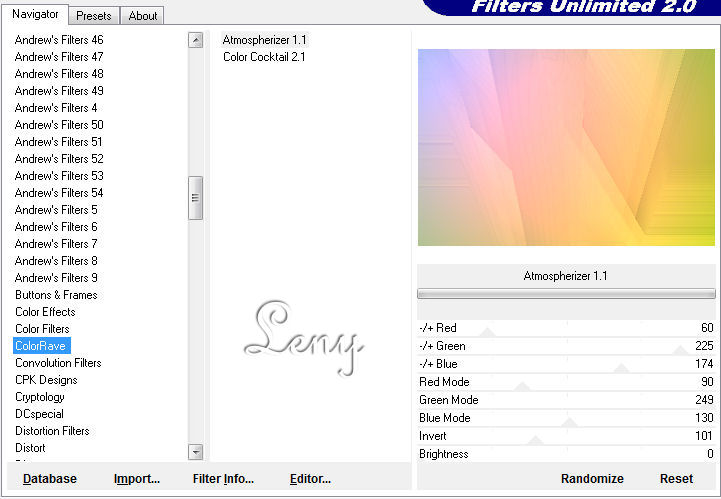Switch to the Navigator tab

(35, 14)
